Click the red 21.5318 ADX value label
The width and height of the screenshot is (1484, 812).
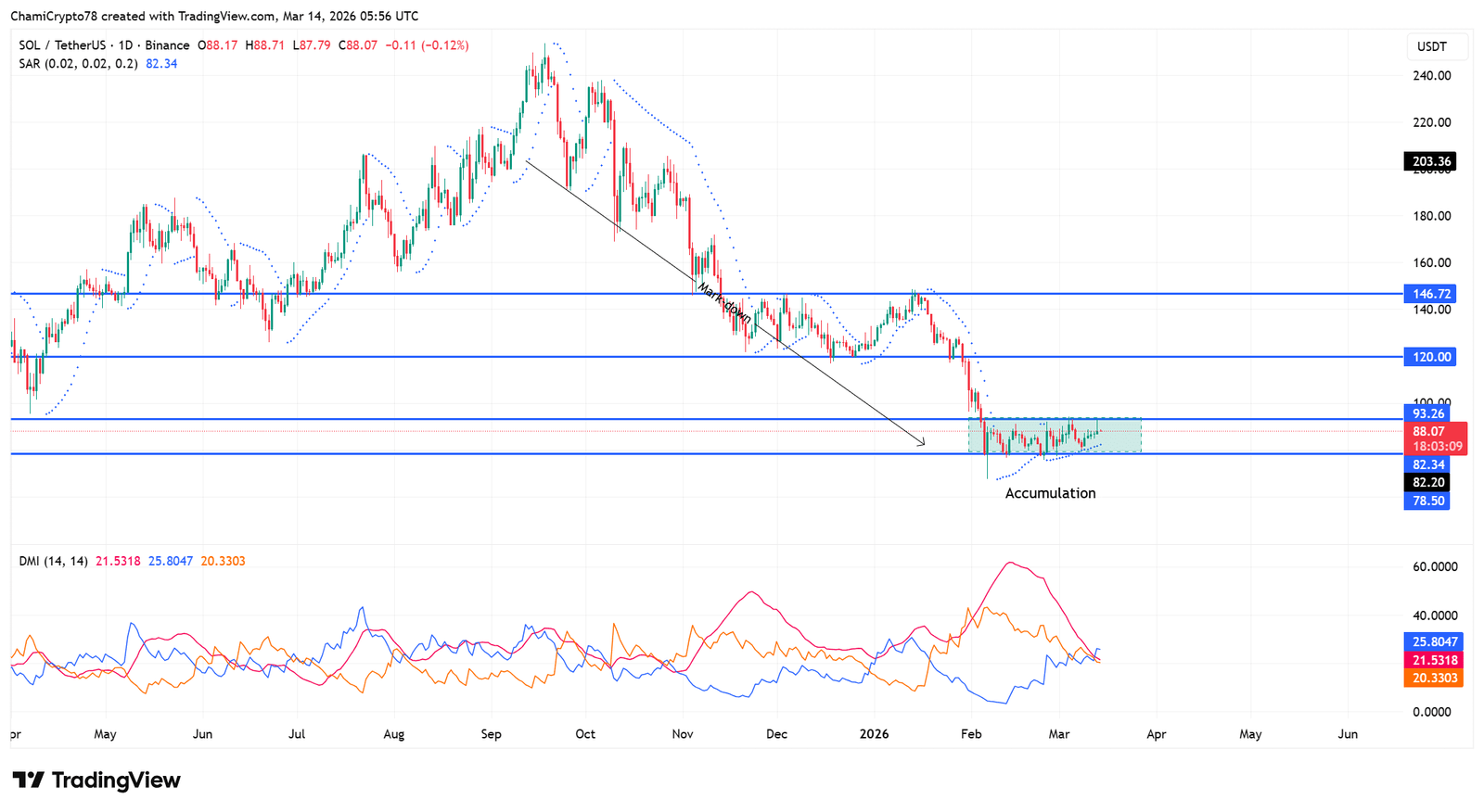click(1435, 660)
